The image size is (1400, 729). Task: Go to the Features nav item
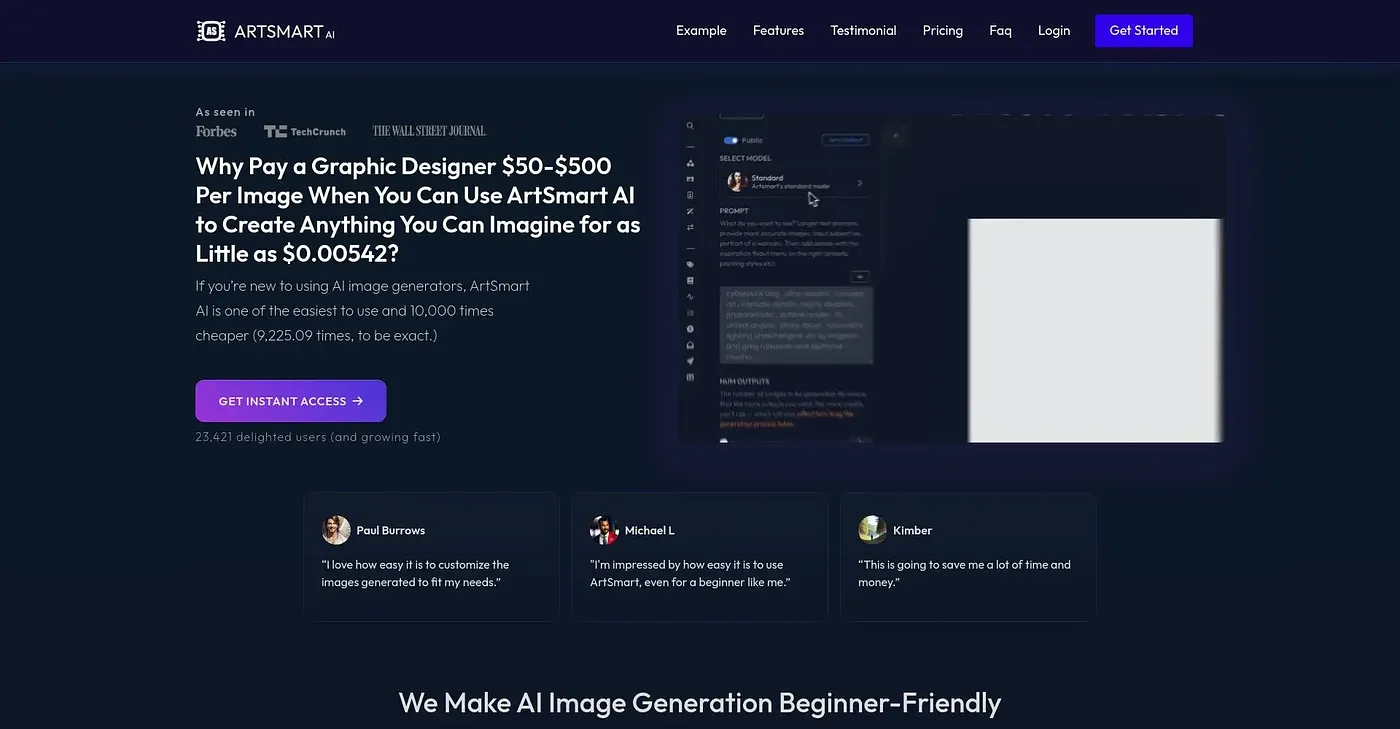click(778, 31)
